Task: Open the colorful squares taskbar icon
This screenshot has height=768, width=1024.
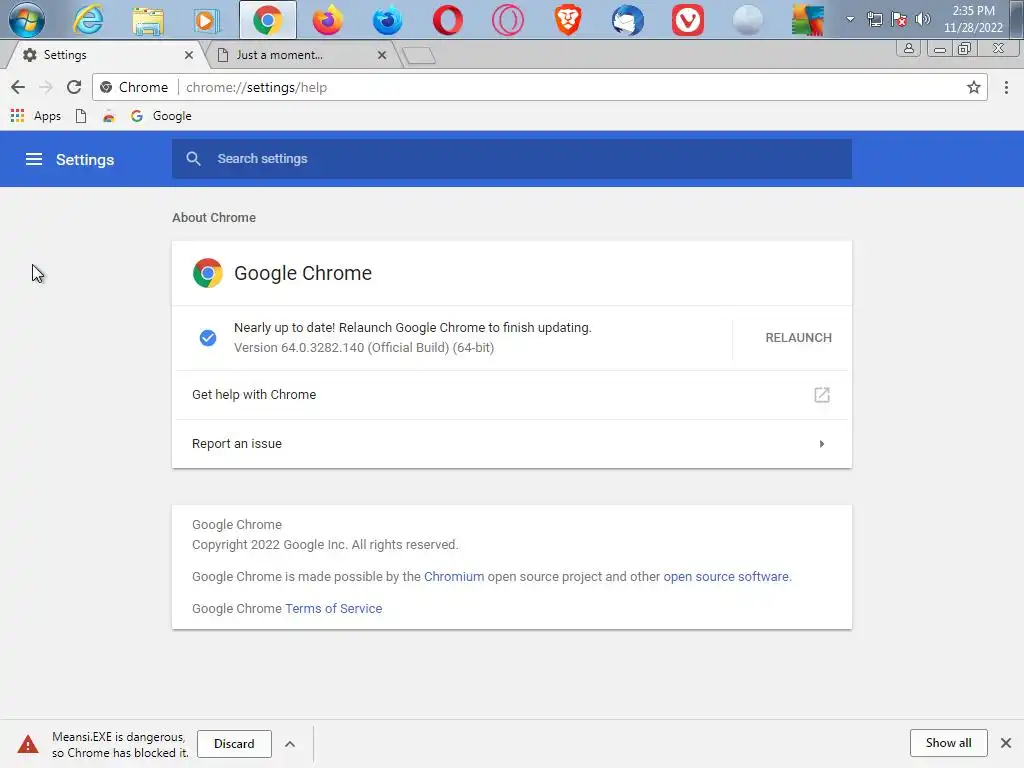Action: click(808, 20)
